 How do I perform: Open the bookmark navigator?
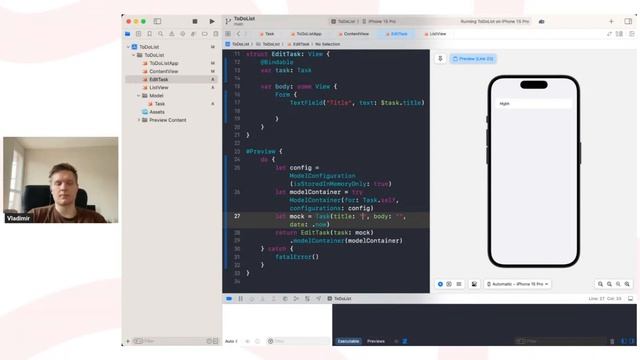149,34
